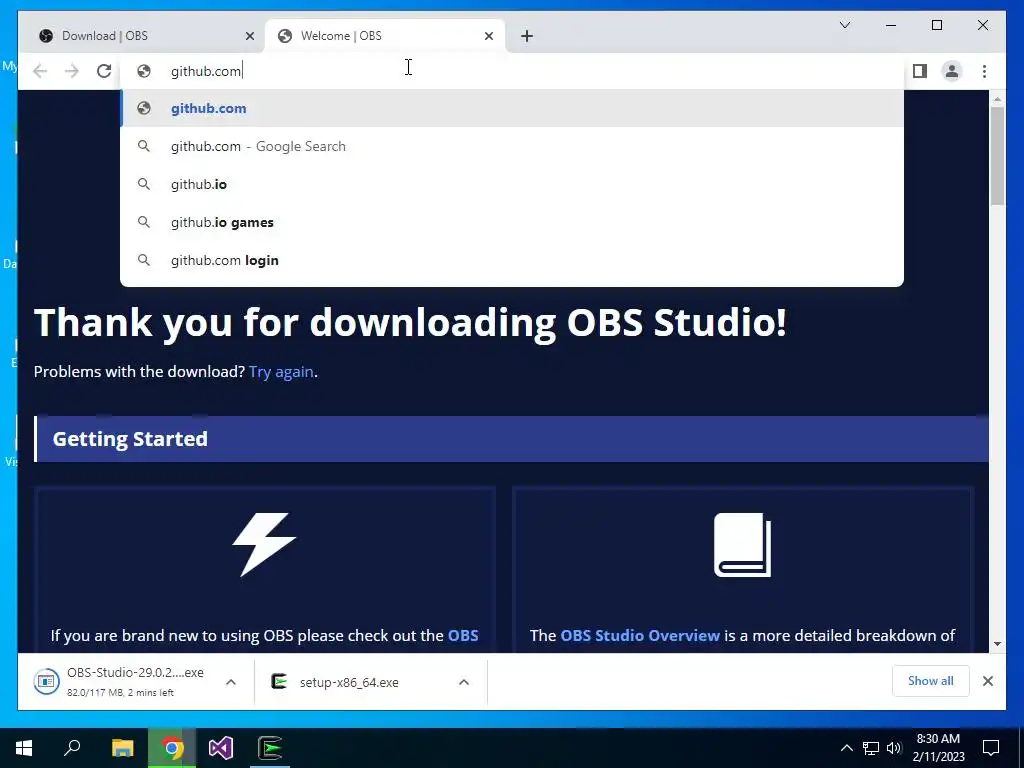Open the OBS Studio Overview link
Viewport: 1024px width, 768px height.
click(640, 635)
